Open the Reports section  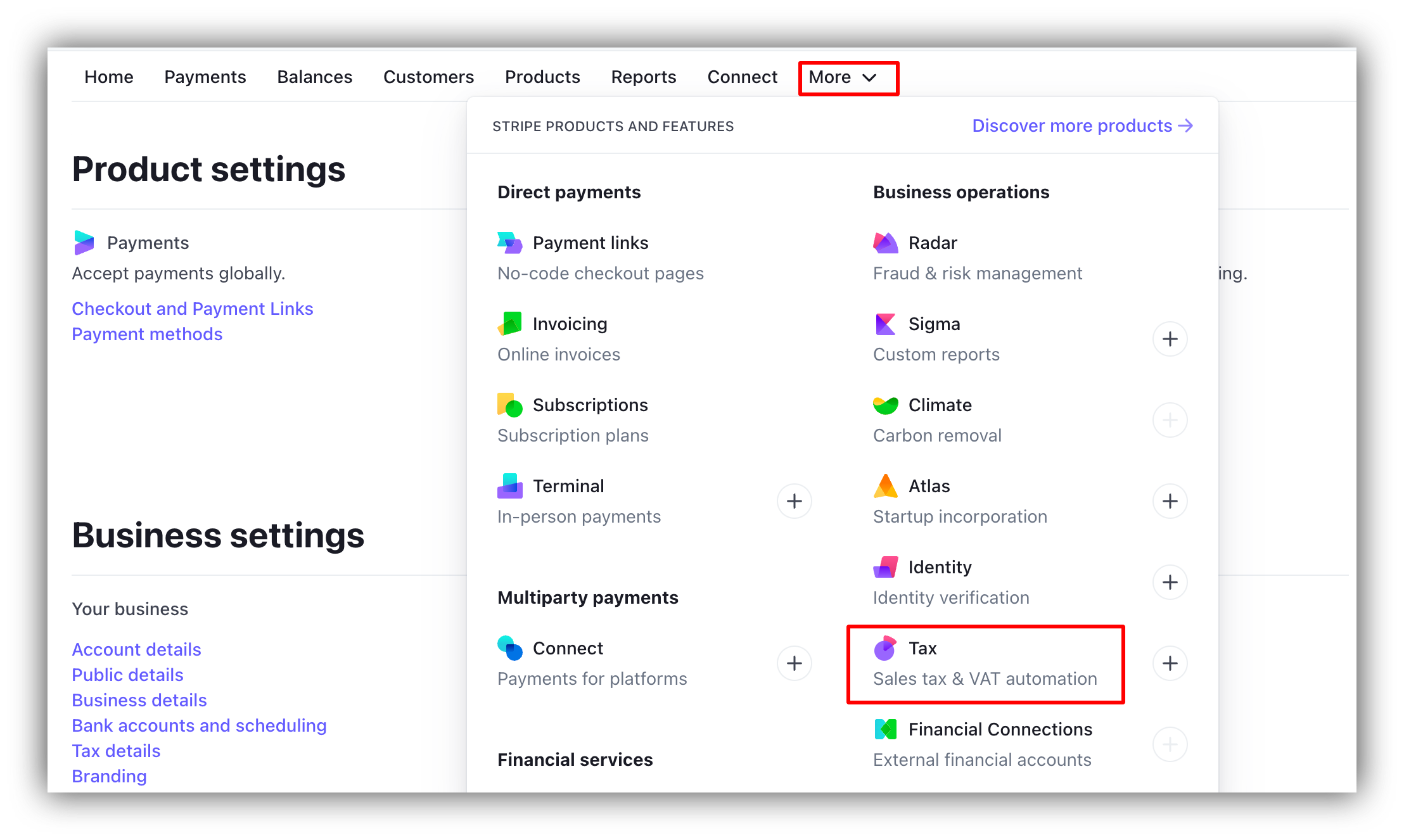pos(643,77)
